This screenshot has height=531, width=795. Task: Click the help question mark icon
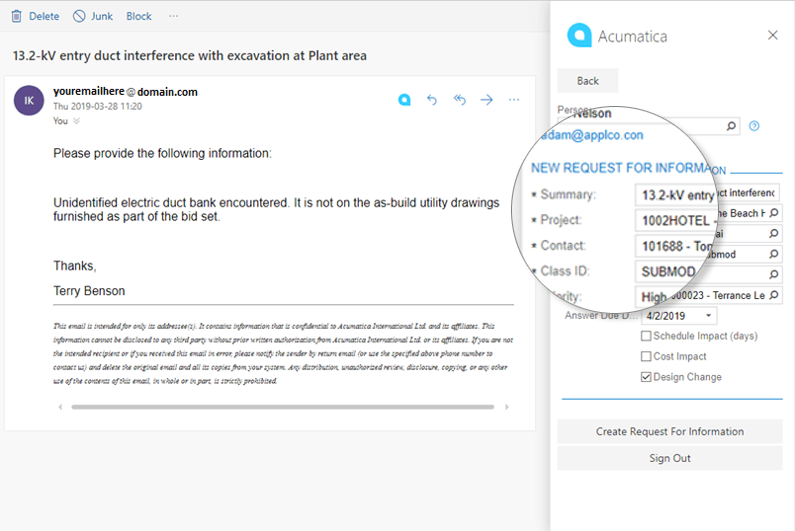pyautogui.click(x=754, y=126)
